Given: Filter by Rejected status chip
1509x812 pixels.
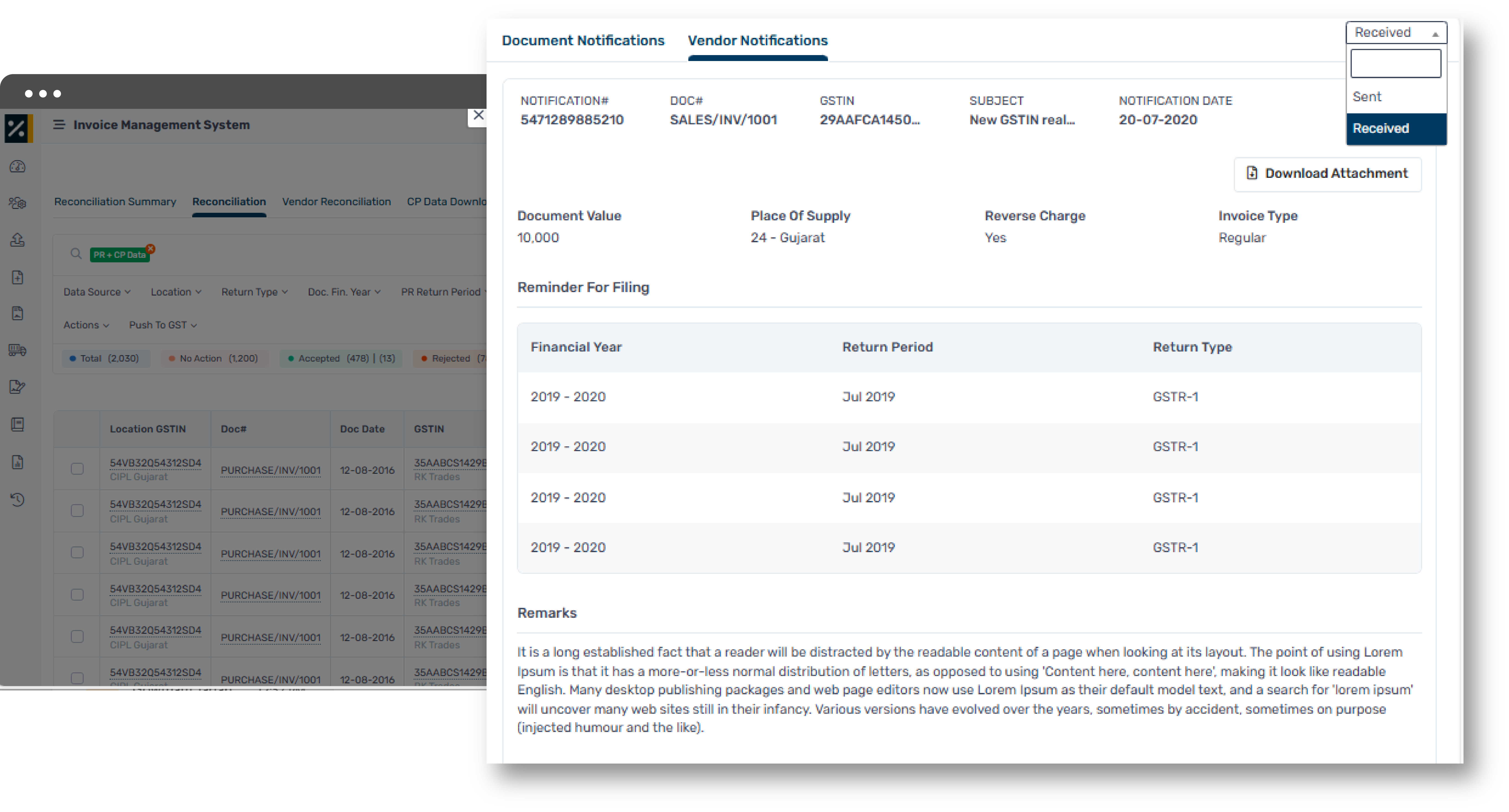Looking at the screenshot, I should pos(450,359).
